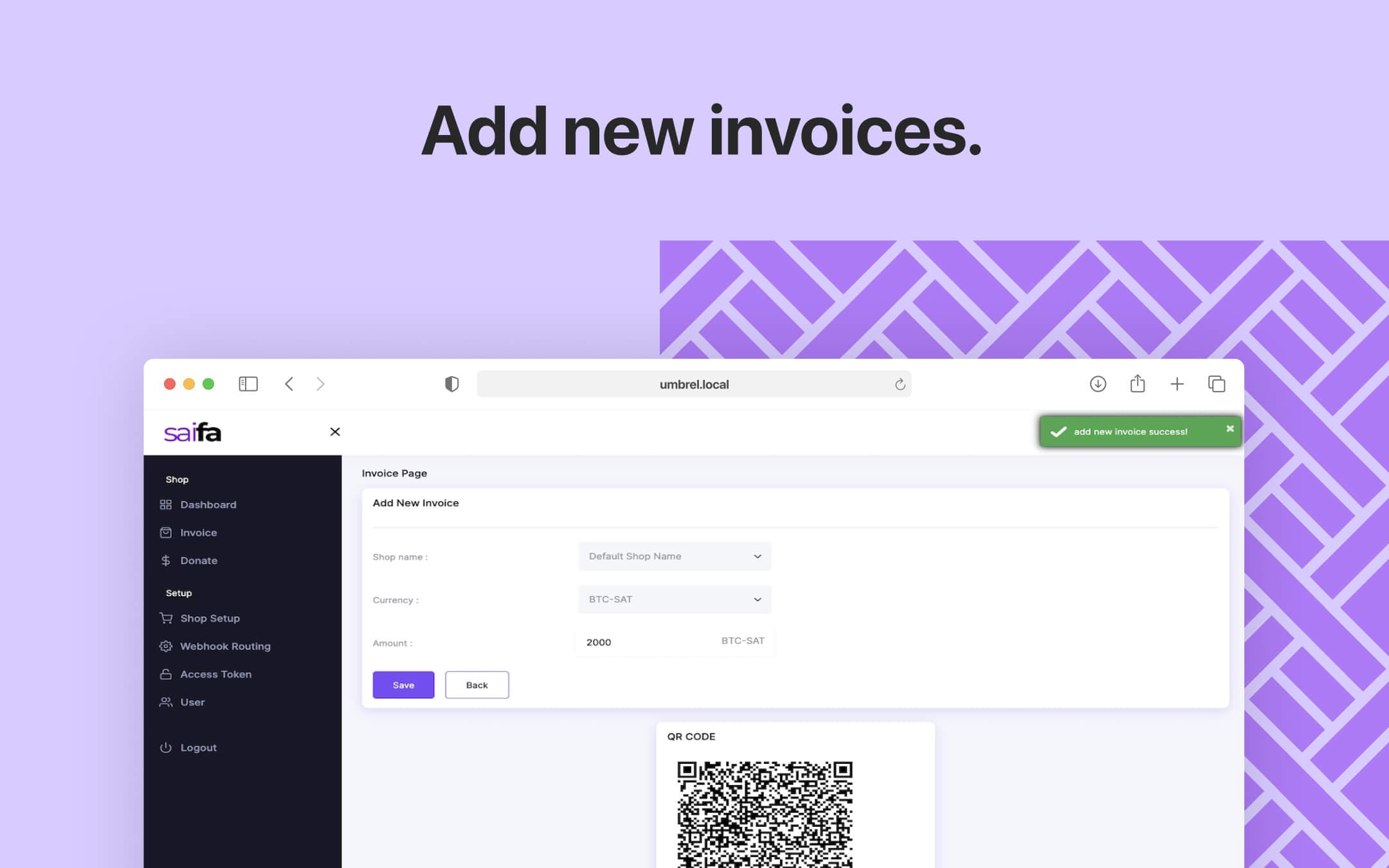Click the Access Token sidebar icon

166,674
